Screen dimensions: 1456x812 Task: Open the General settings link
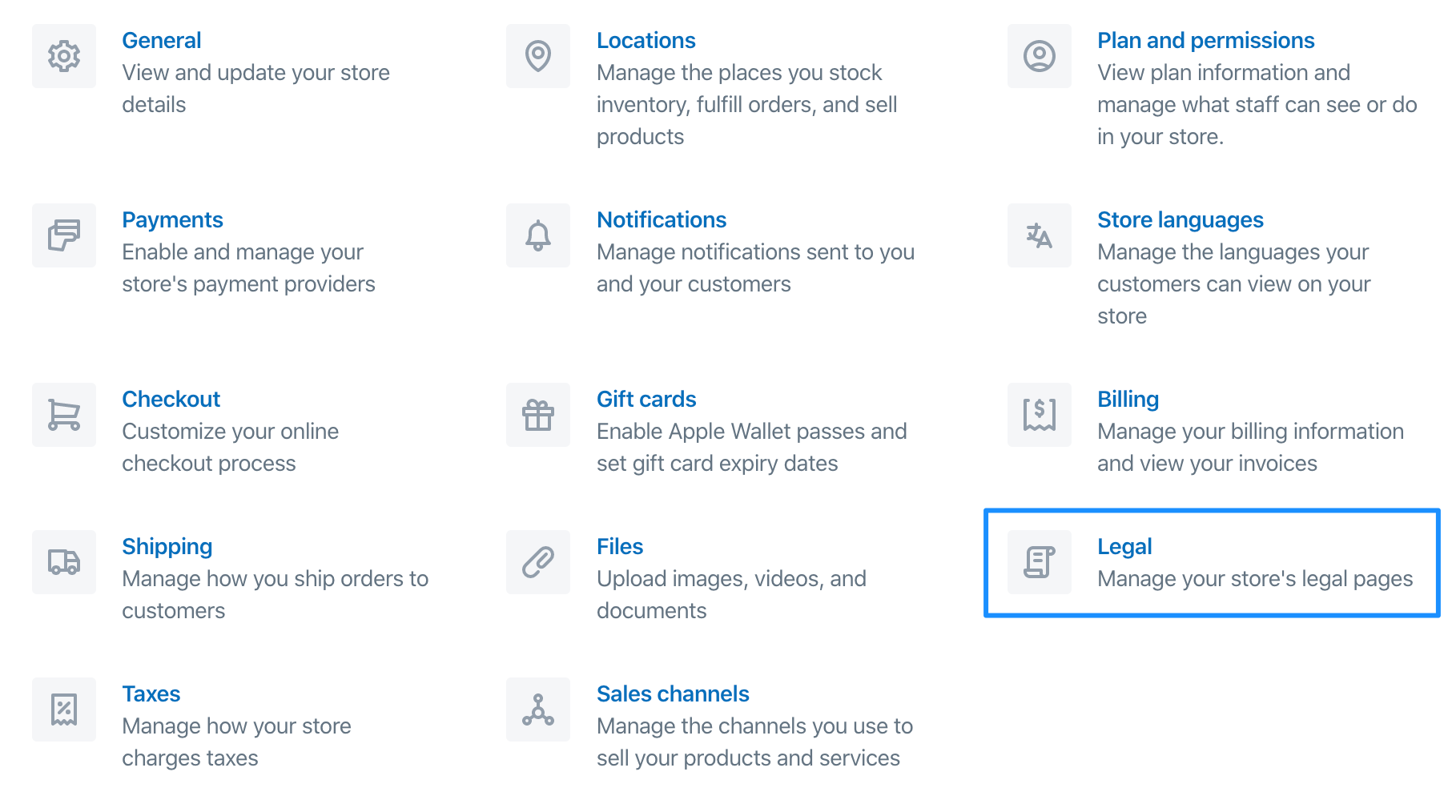pyautogui.click(x=161, y=40)
